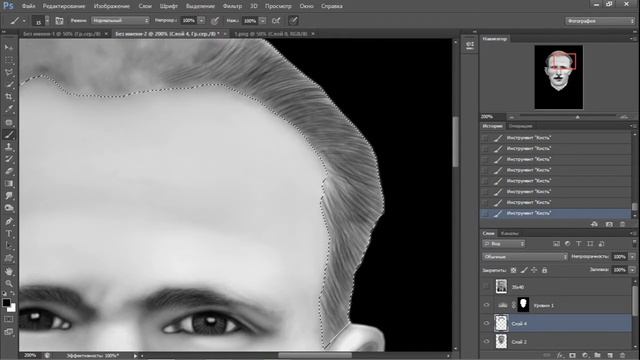Select the History Brush tool

click(x=9, y=159)
